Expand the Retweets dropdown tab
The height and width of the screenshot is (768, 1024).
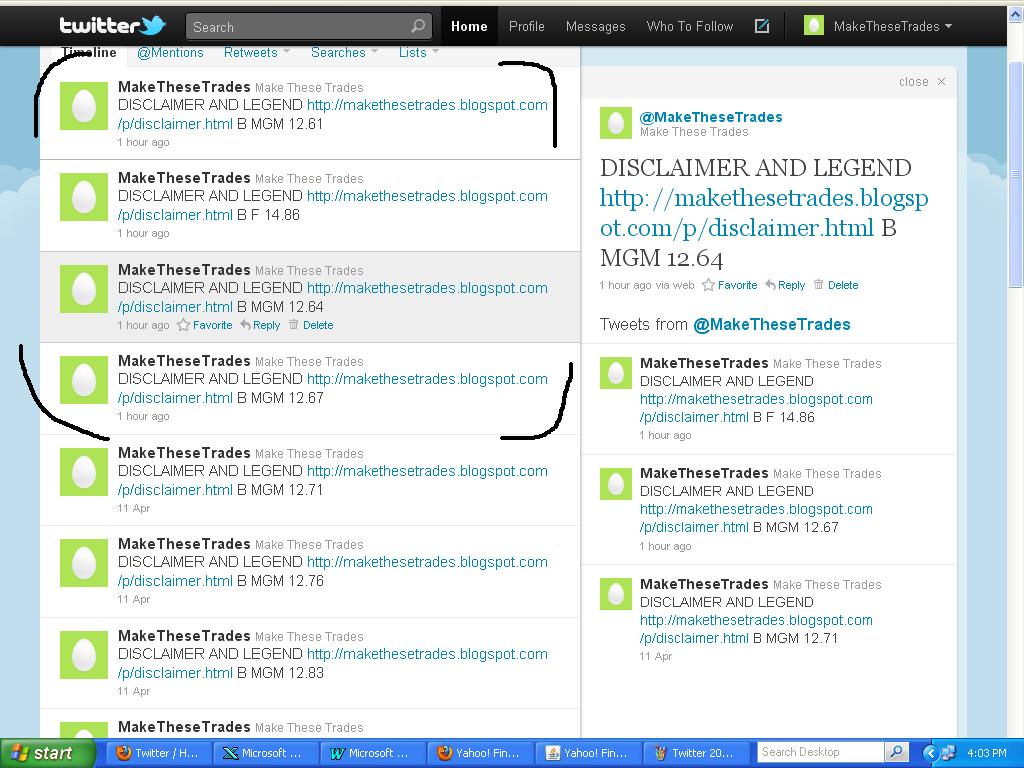(x=257, y=52)
